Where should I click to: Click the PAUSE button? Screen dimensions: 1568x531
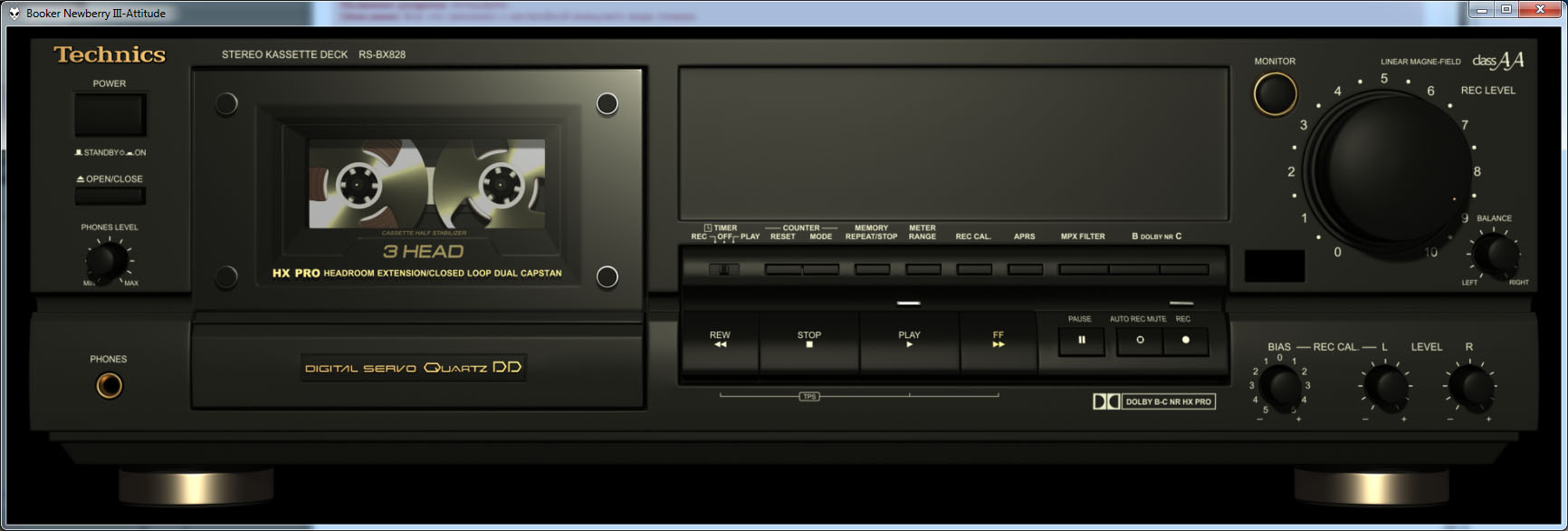[1081, 340]
